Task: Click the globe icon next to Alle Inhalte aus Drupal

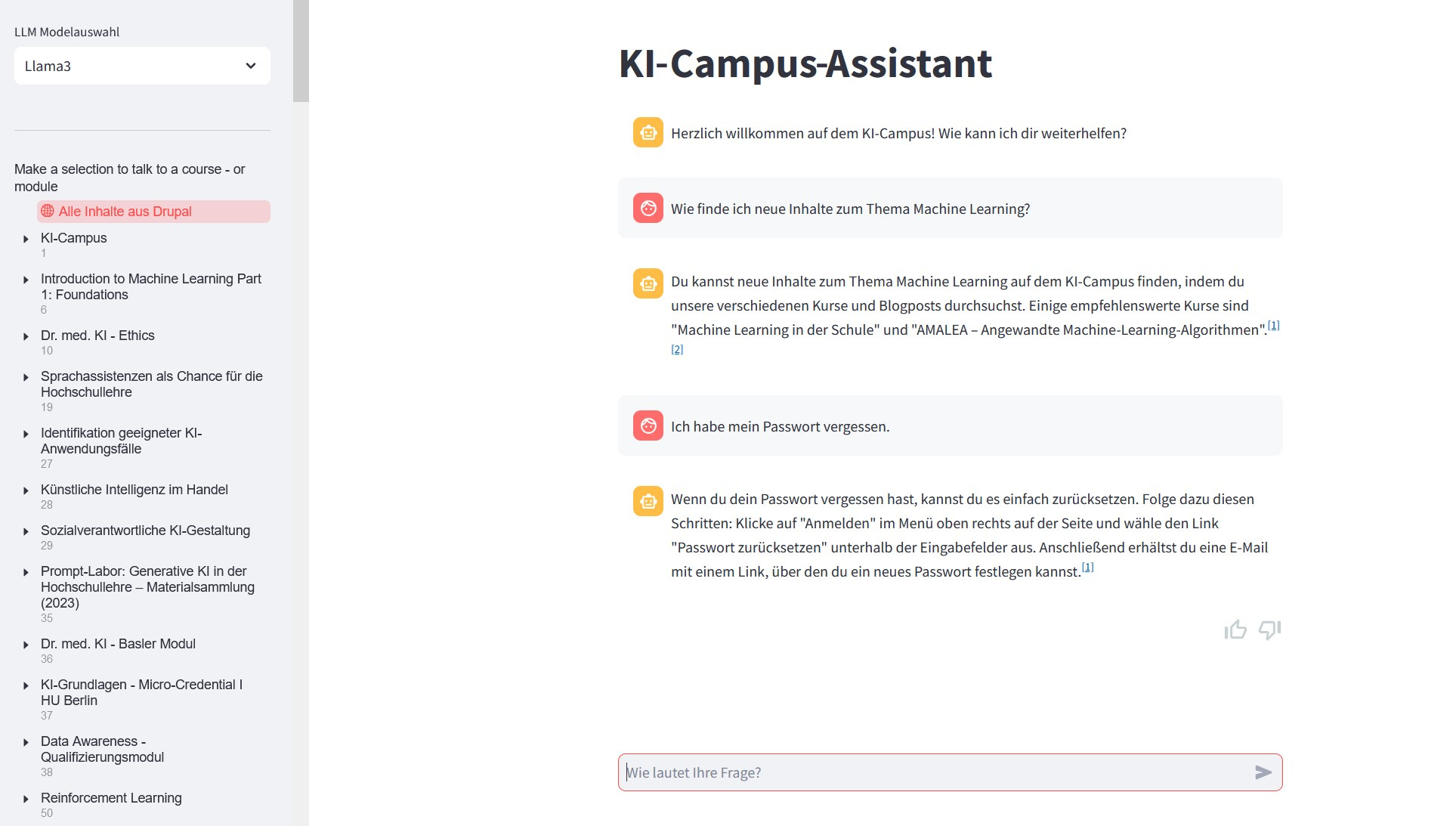Action: point(47,211)
